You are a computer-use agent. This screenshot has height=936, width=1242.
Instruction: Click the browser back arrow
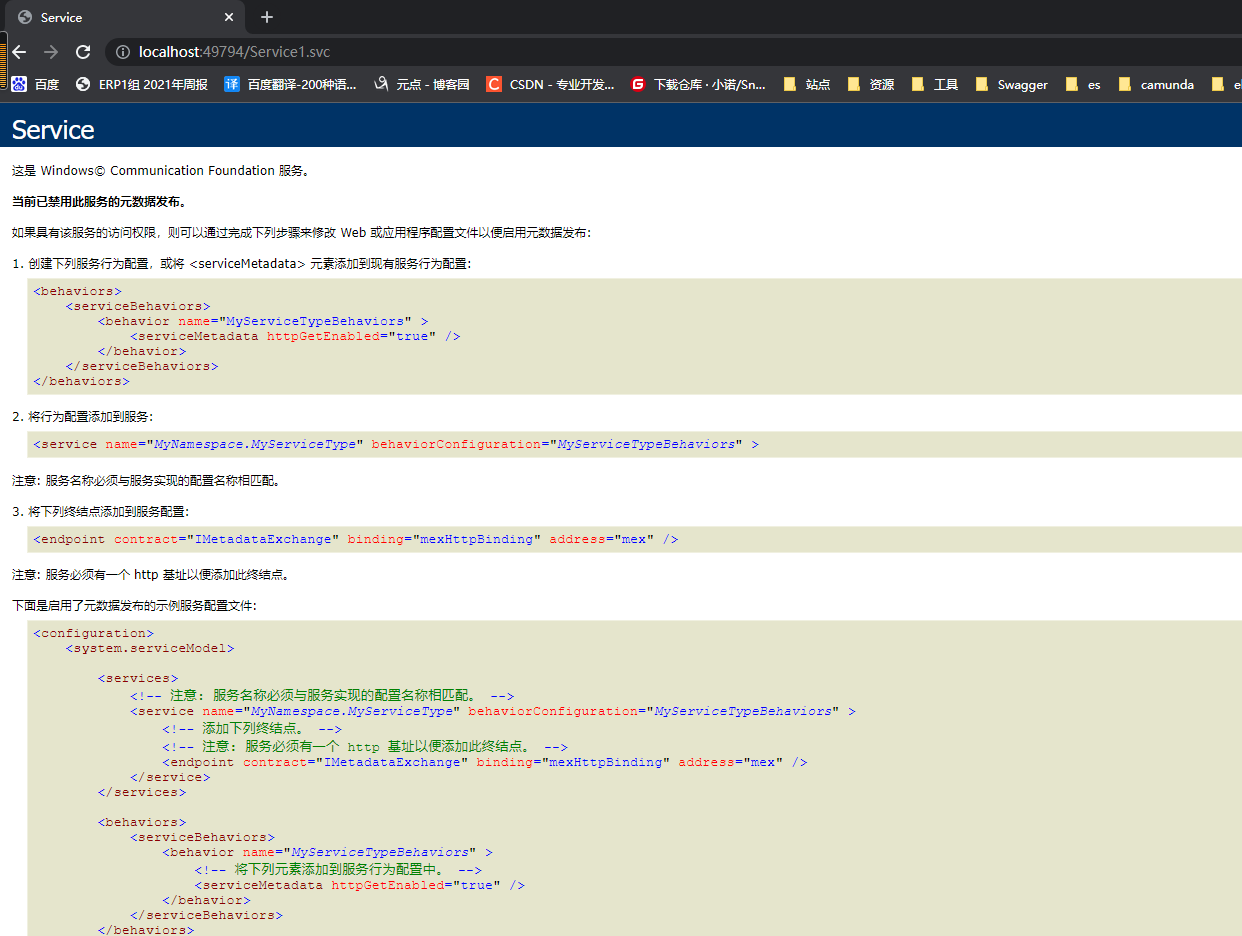tap(19, 52)
